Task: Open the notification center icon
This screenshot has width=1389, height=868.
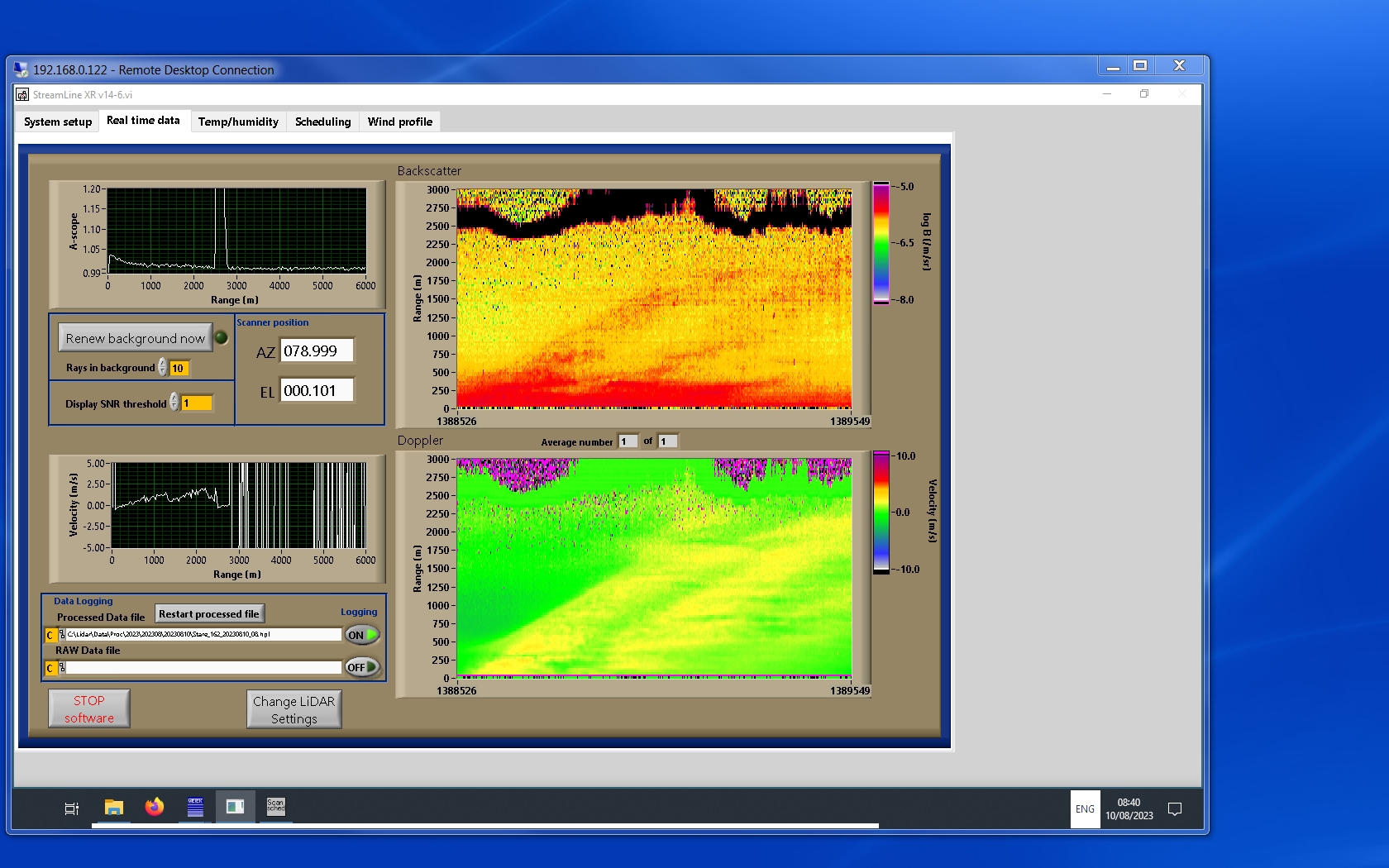Action: [1174, 809]
